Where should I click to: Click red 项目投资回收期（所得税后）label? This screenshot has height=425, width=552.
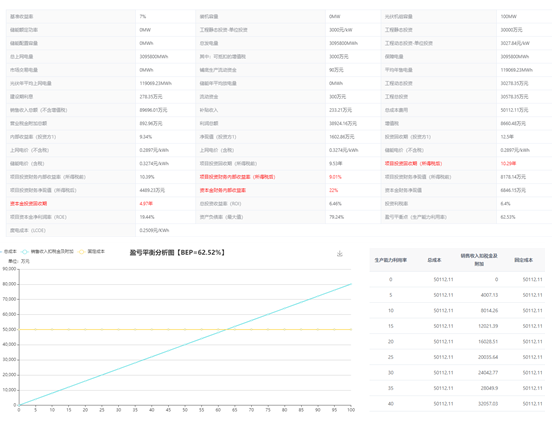pyautogui.click(x=413, y=163)
